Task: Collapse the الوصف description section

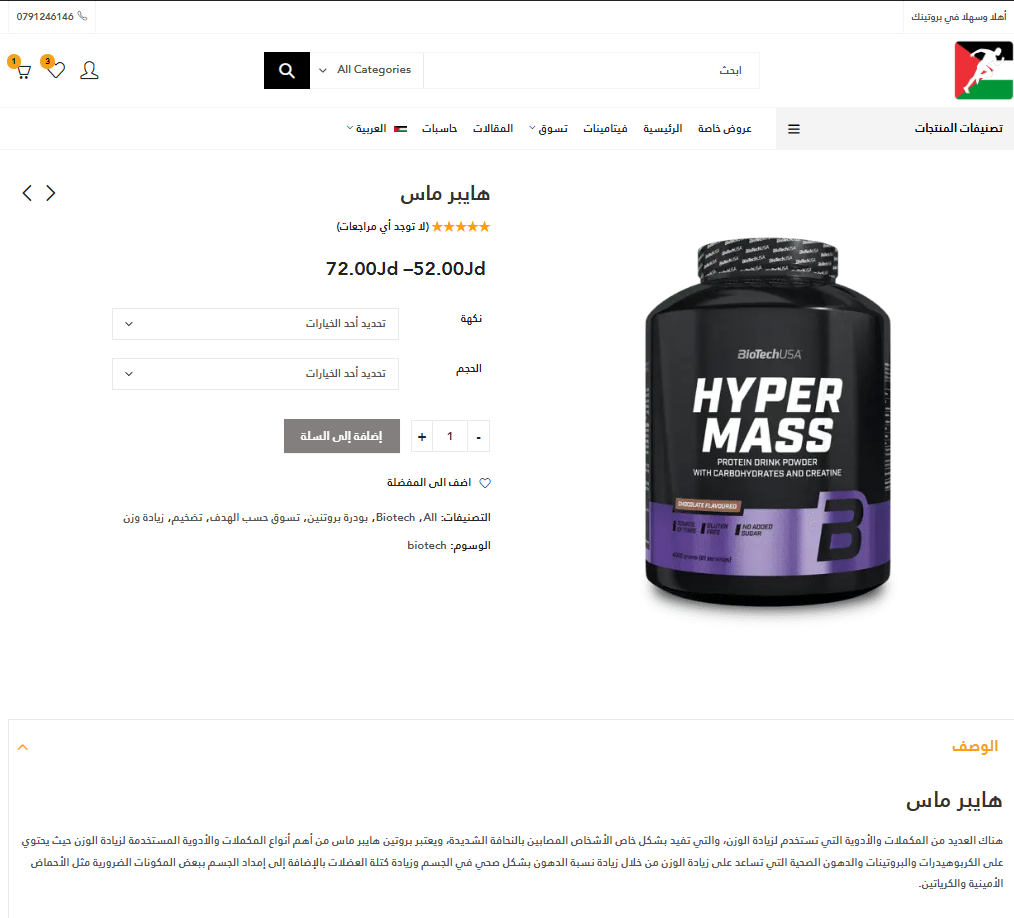Action: [x=23, y=747]
